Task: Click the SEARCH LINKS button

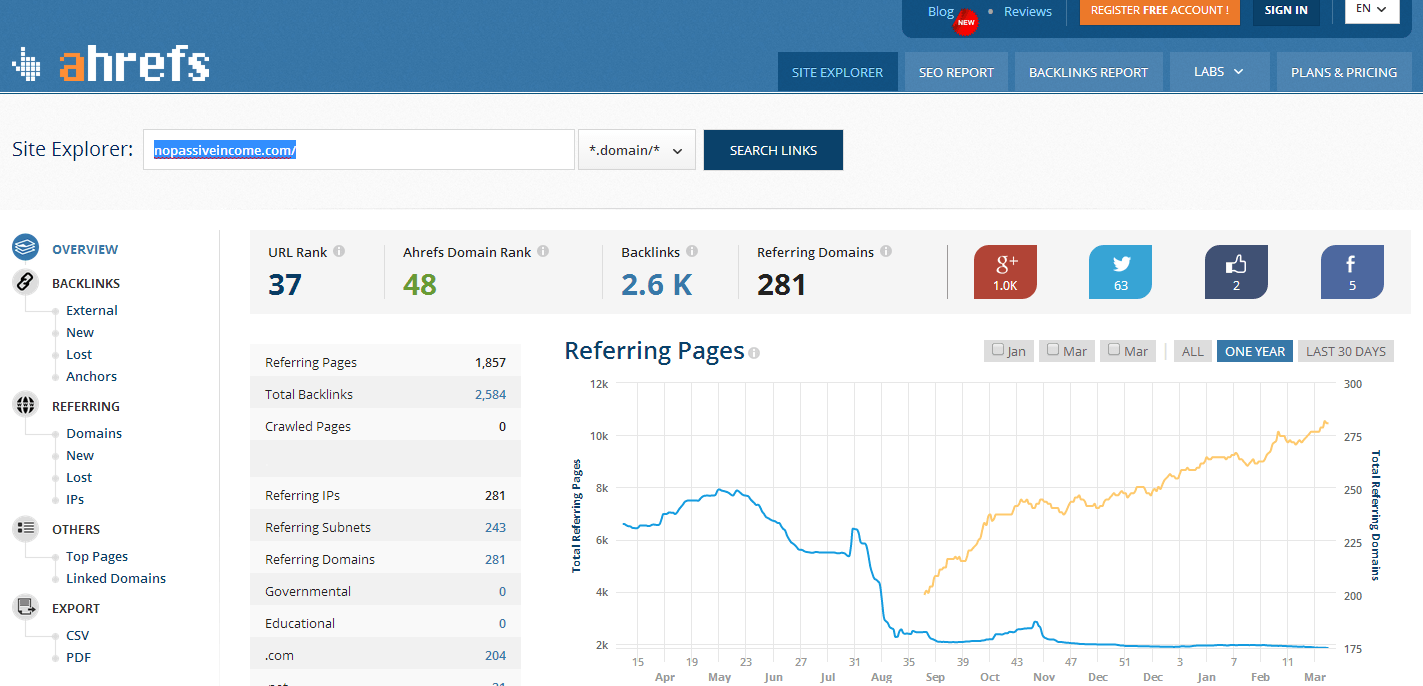Action: click(x=773, y=149)
